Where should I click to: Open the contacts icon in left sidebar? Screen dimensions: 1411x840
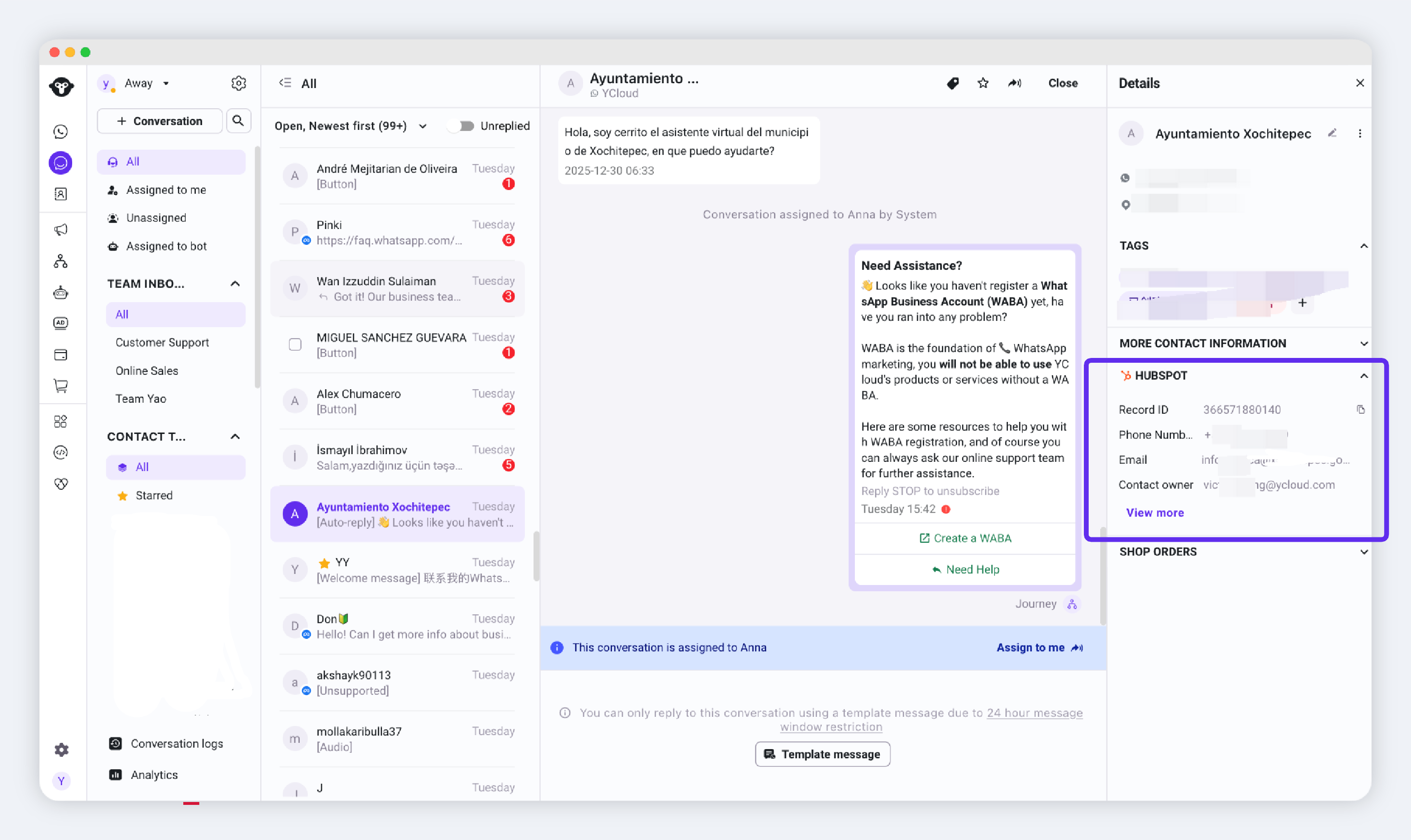[x=61, y=194]
